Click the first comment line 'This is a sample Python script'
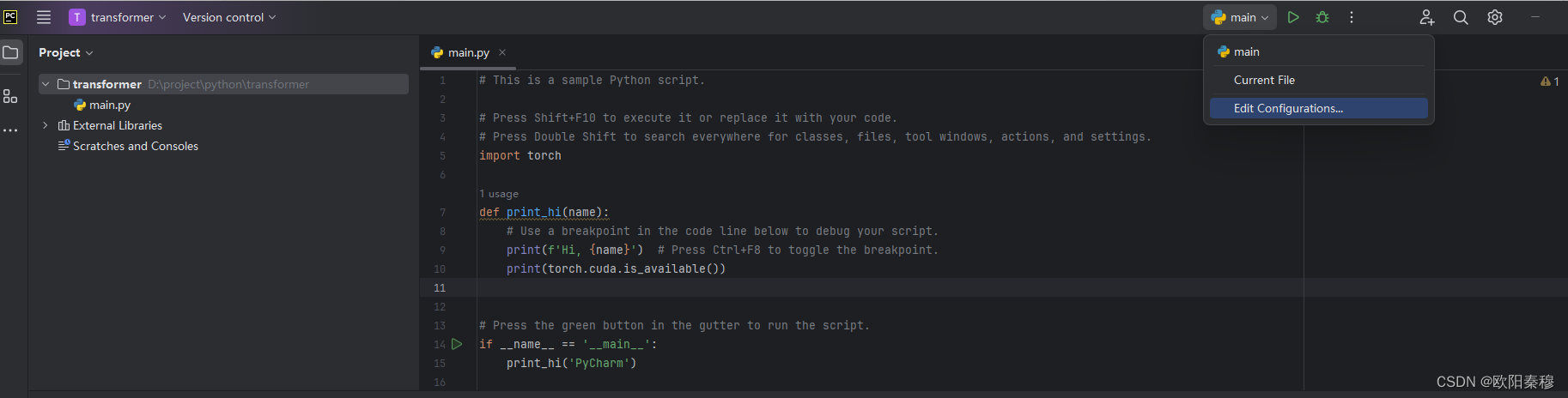The width and height of the screenshot is (1568, 398). pos(592,80)
